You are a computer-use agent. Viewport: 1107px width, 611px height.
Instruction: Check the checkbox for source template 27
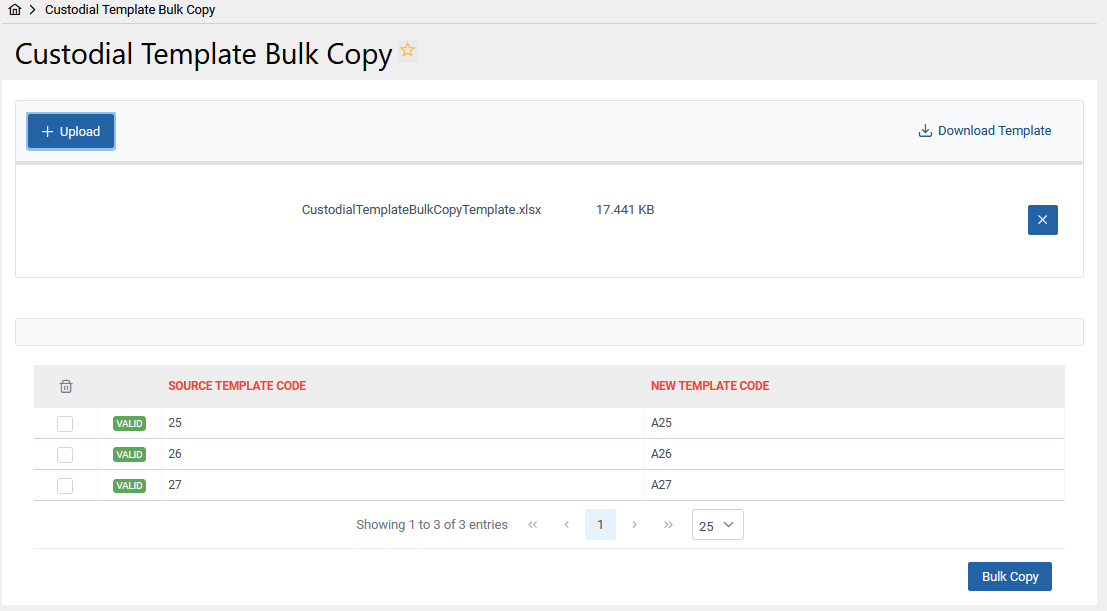65,485
